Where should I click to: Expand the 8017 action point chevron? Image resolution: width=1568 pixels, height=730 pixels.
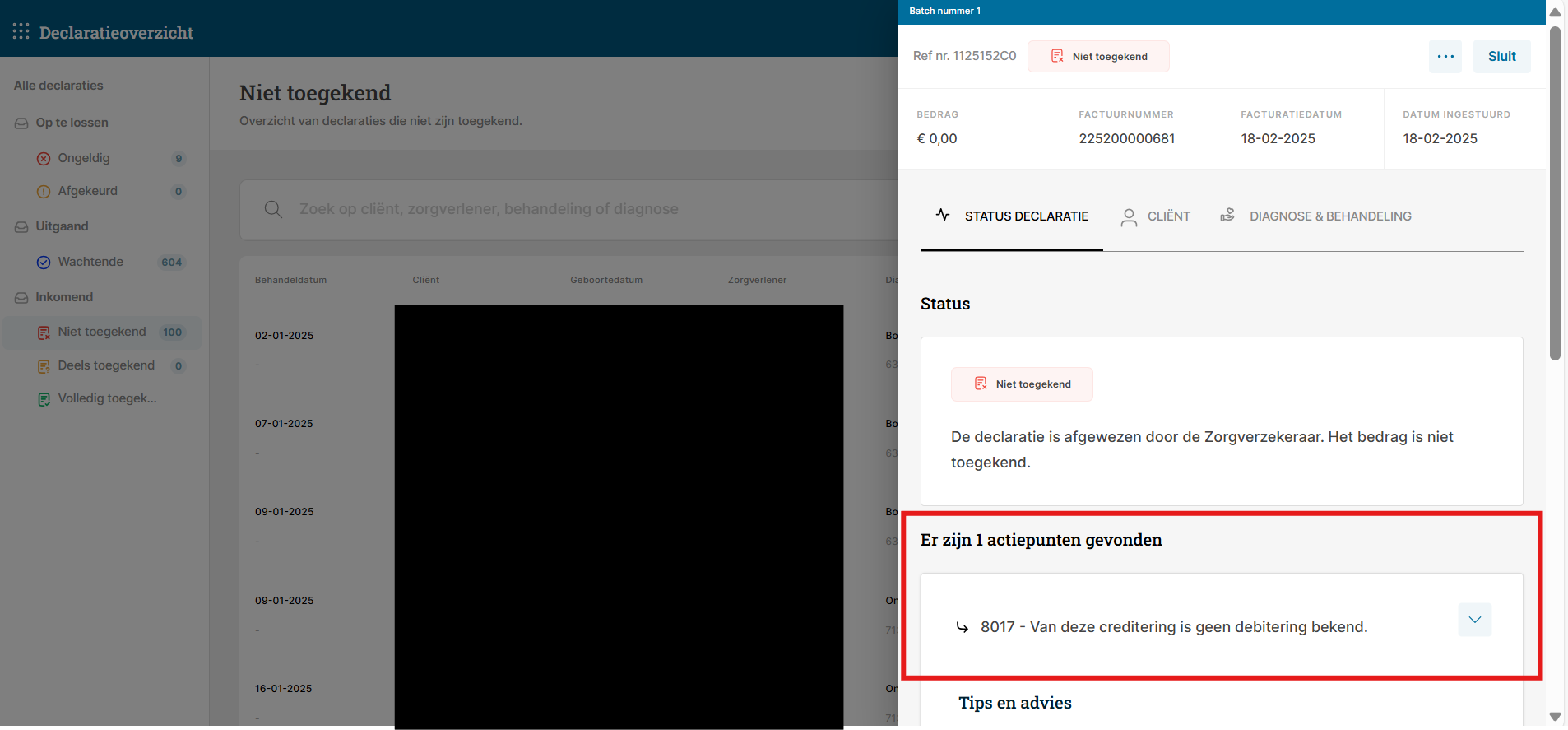coord(1474,620)
